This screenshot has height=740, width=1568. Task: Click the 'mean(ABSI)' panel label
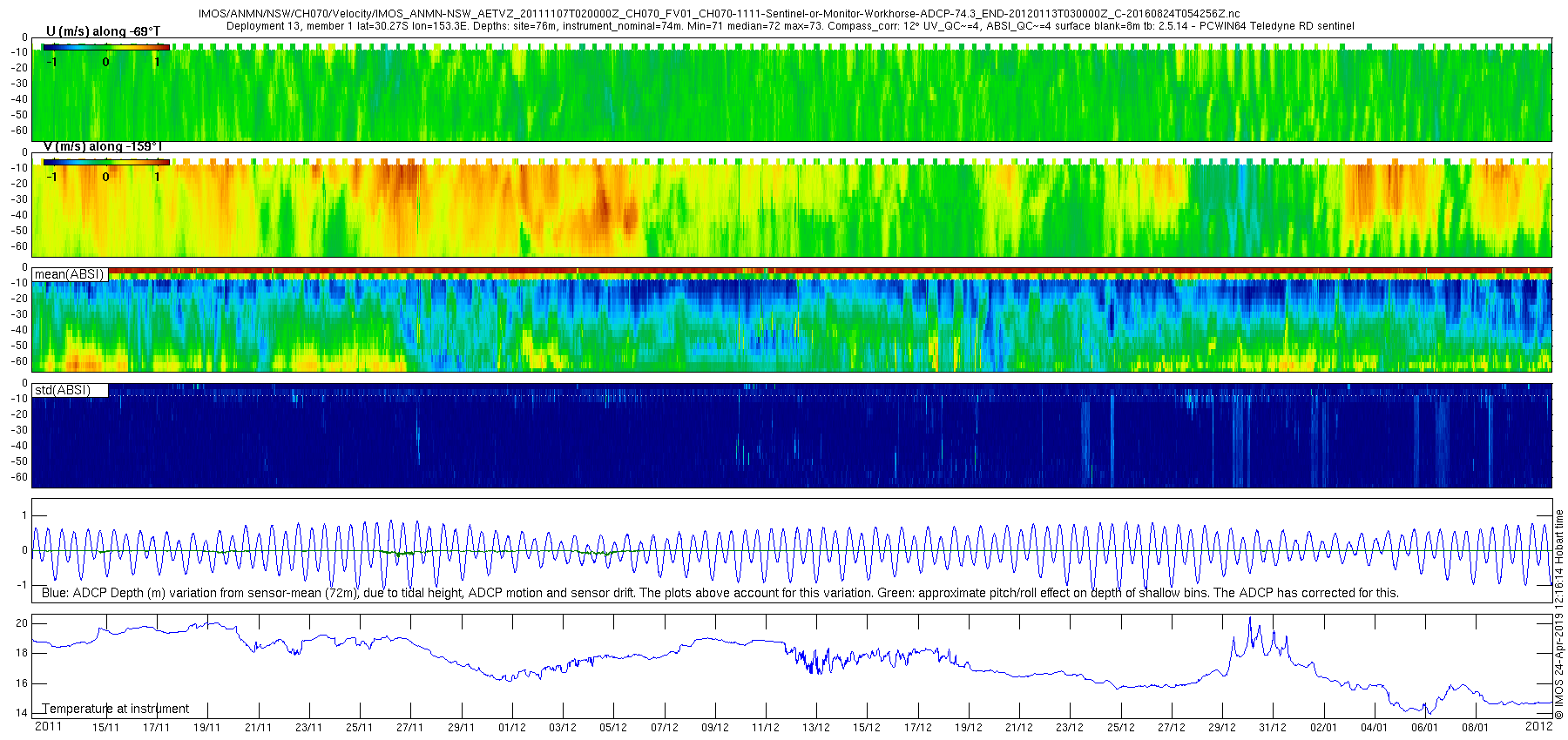click(70, 274)
